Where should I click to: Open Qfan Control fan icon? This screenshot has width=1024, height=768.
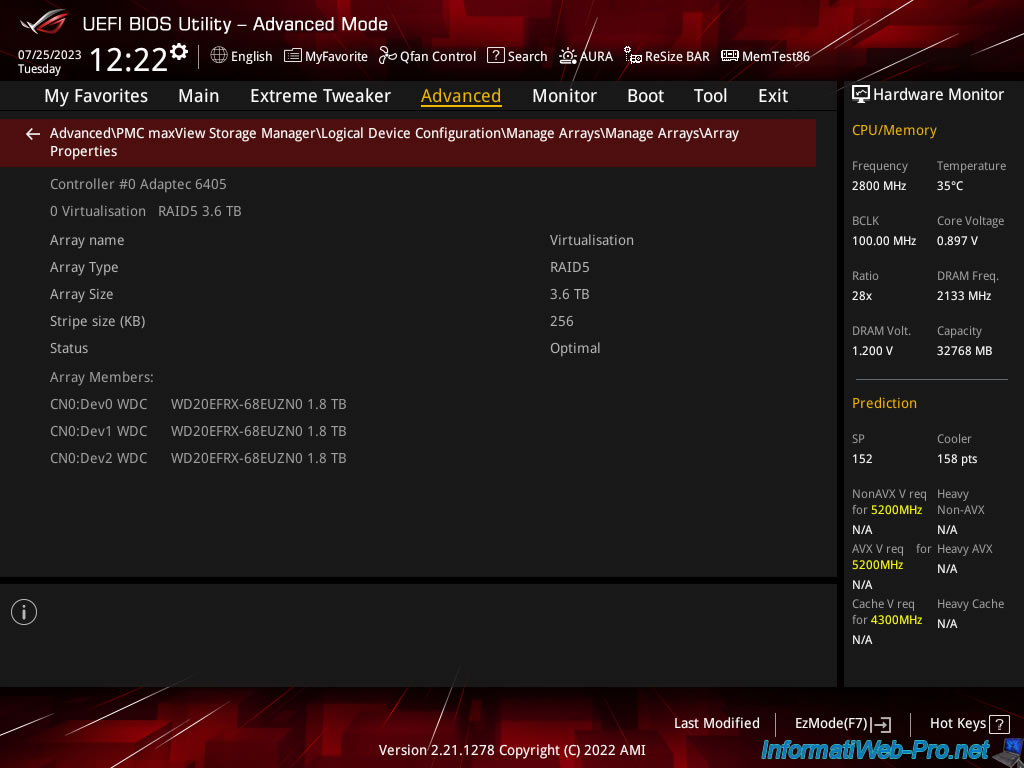pos(388,56)
